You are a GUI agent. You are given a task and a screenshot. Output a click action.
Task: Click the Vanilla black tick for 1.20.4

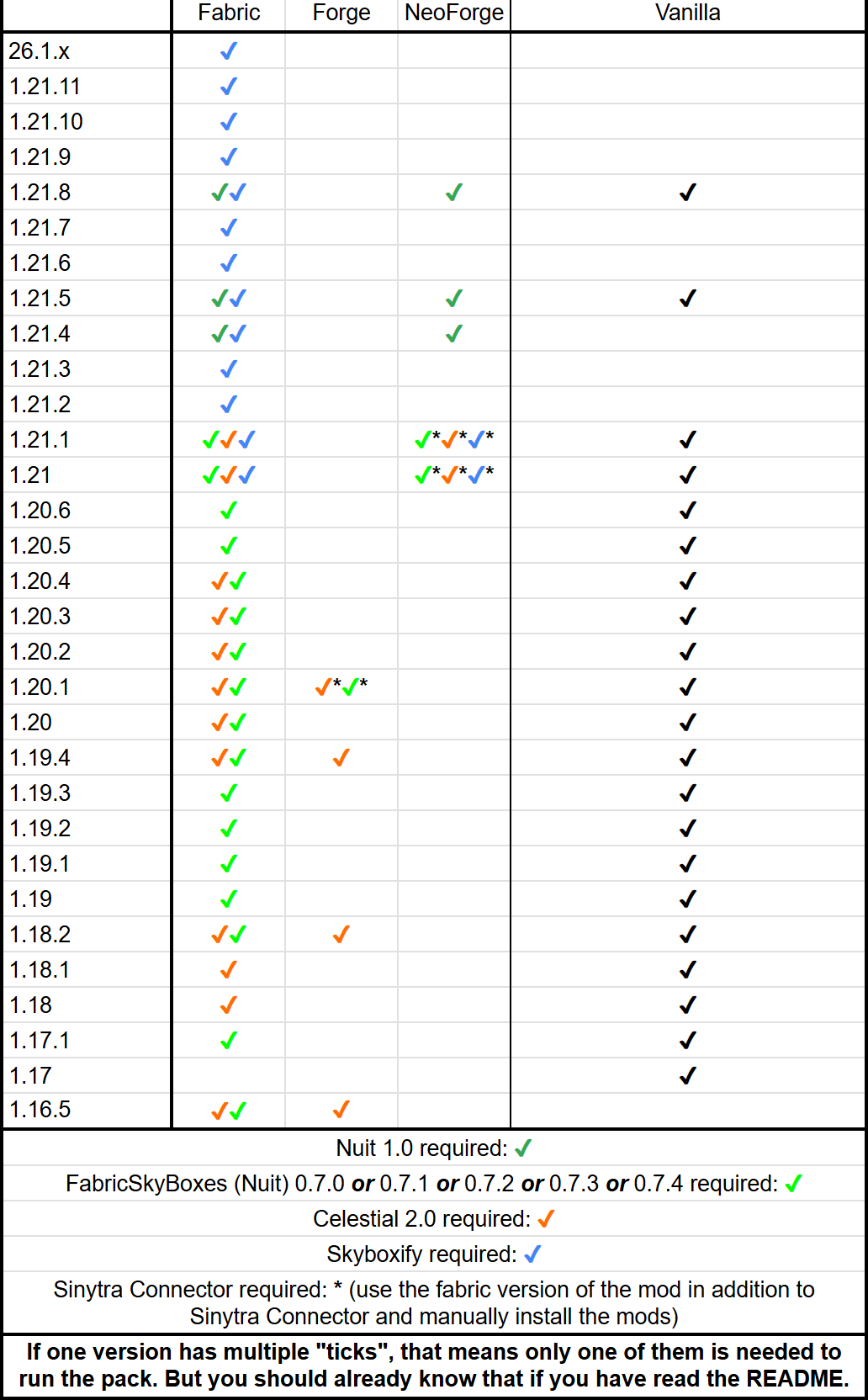click(688, 581)
